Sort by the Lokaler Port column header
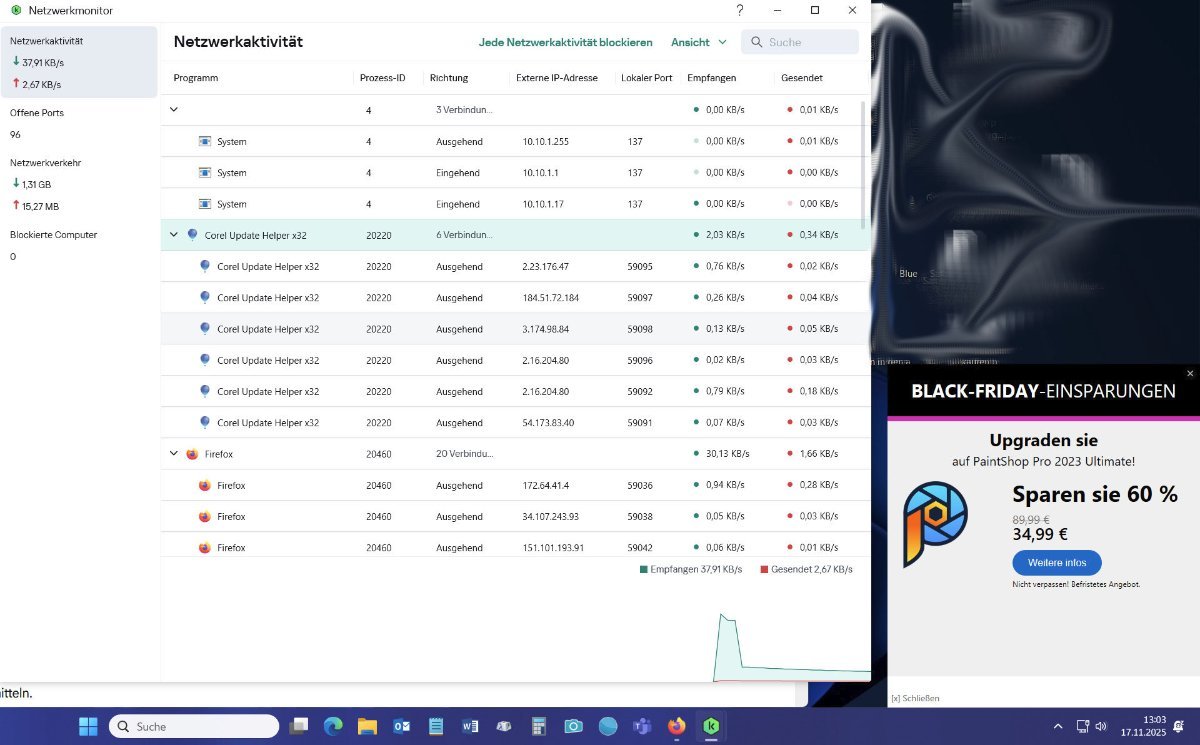The width and height of the screenshot is (1200, 745). tap(646, 77)
